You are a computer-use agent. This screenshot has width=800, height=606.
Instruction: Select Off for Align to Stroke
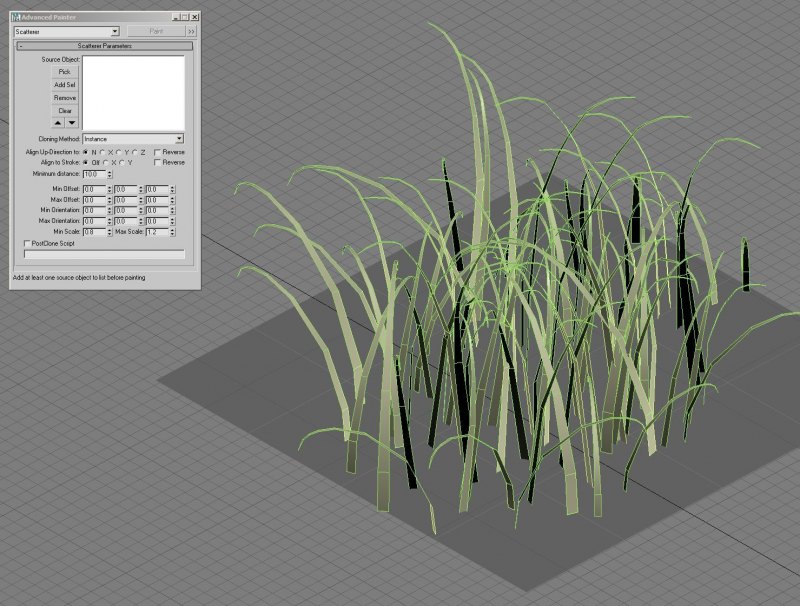tap(86, 163)
